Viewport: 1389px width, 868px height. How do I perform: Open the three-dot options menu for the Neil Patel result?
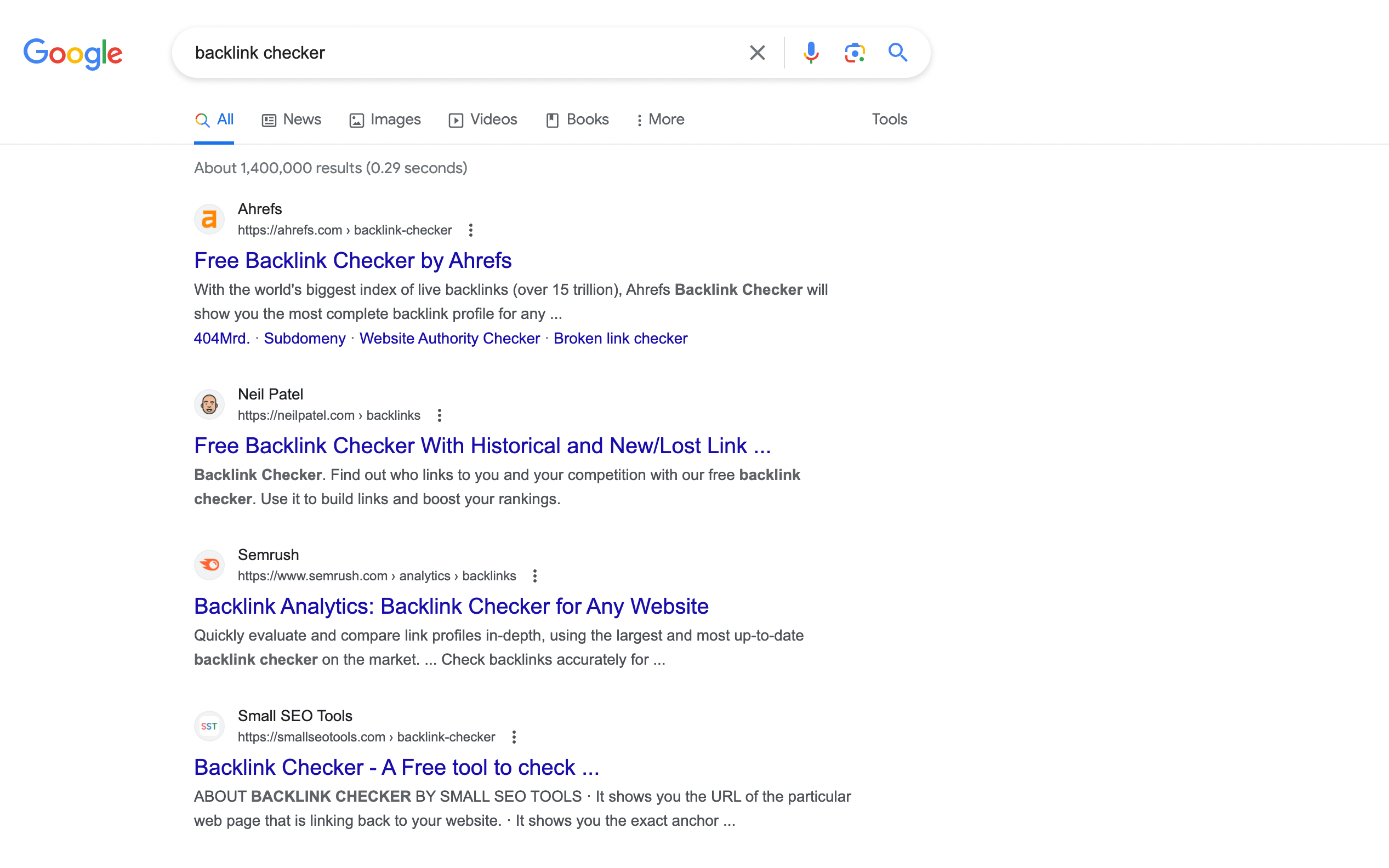pyautogui.click(x=439, y=415)
